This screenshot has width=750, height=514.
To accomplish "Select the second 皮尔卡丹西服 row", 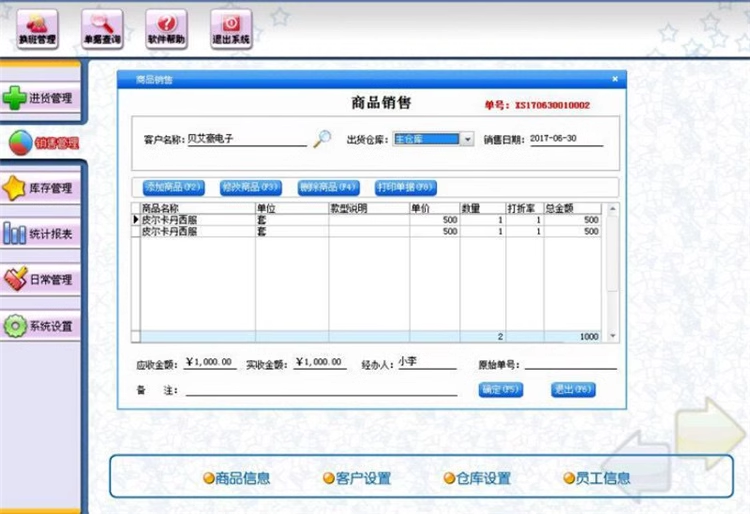I will tap(366, 231).
